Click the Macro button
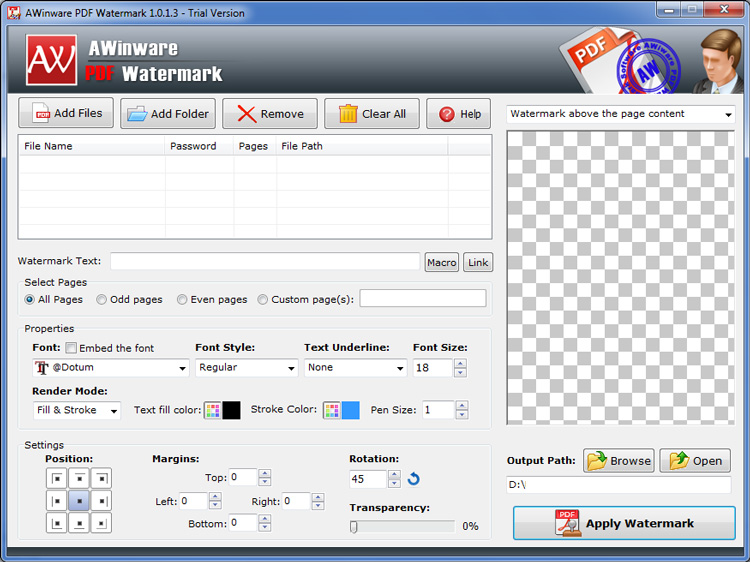The width and height of the screenshot is (750, 562). [x=441, y=263]
